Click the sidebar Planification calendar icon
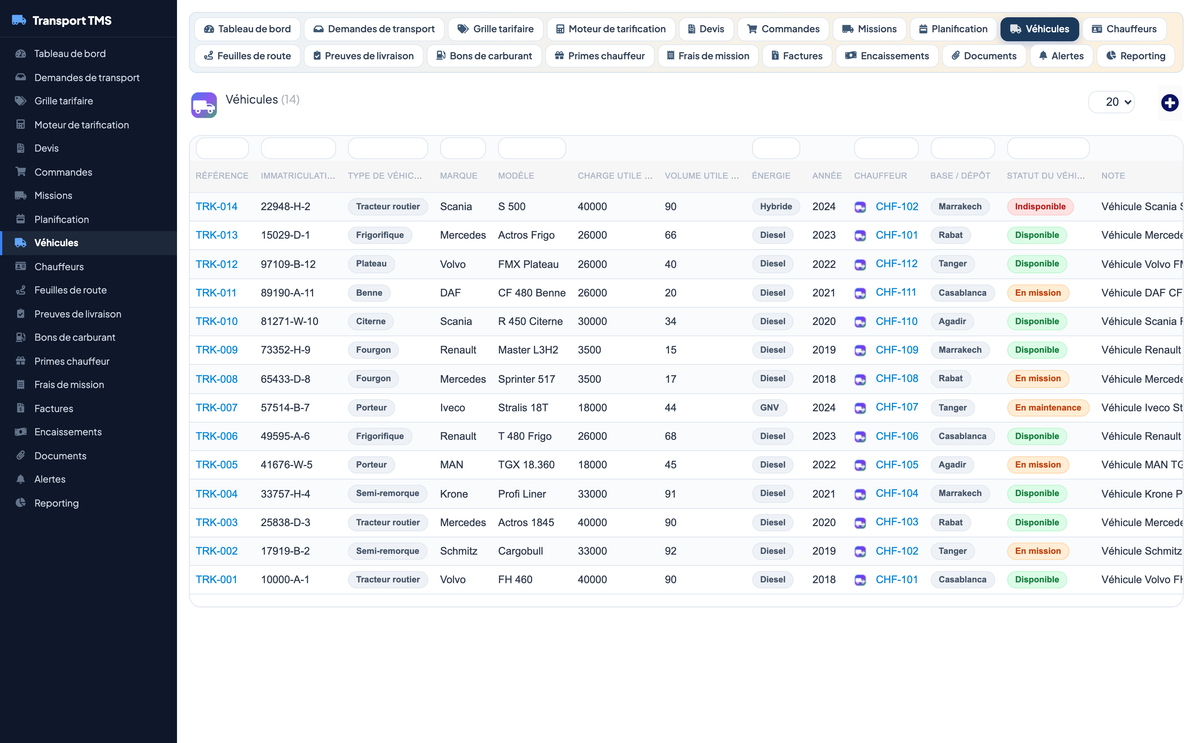Image resolution: width=1200 pixels, height=743 pixels. 21,219
